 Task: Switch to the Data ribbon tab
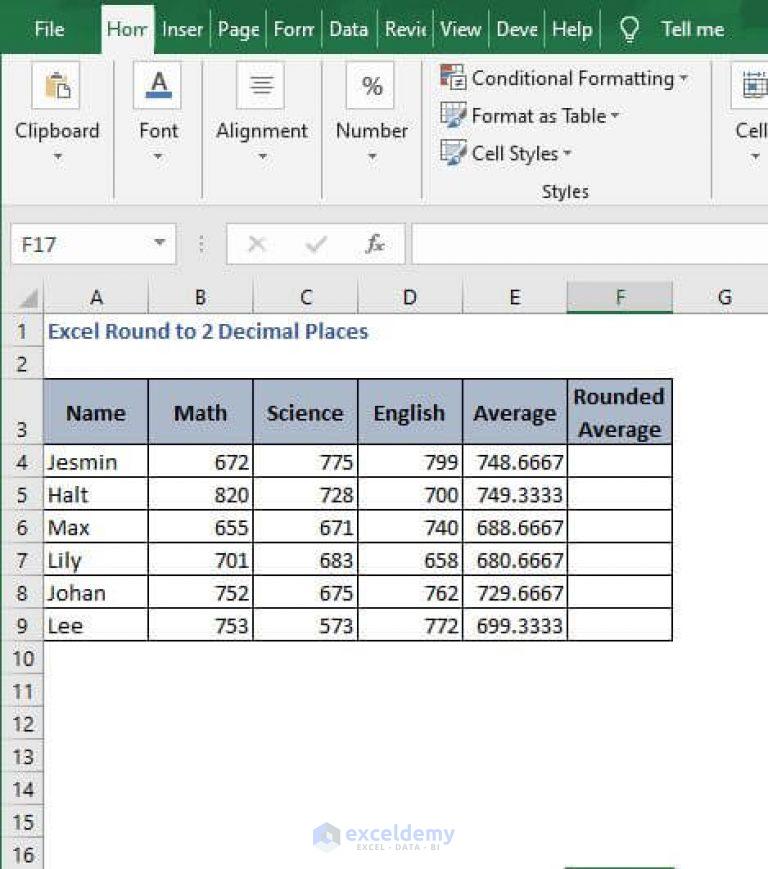point(349,29)
